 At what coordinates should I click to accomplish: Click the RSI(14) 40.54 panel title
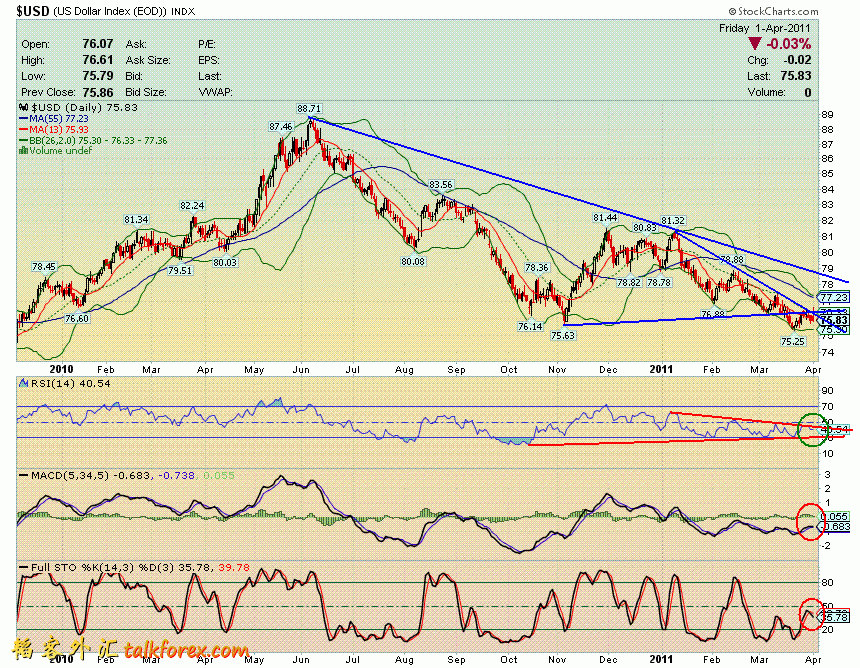[x=71, y=383]
